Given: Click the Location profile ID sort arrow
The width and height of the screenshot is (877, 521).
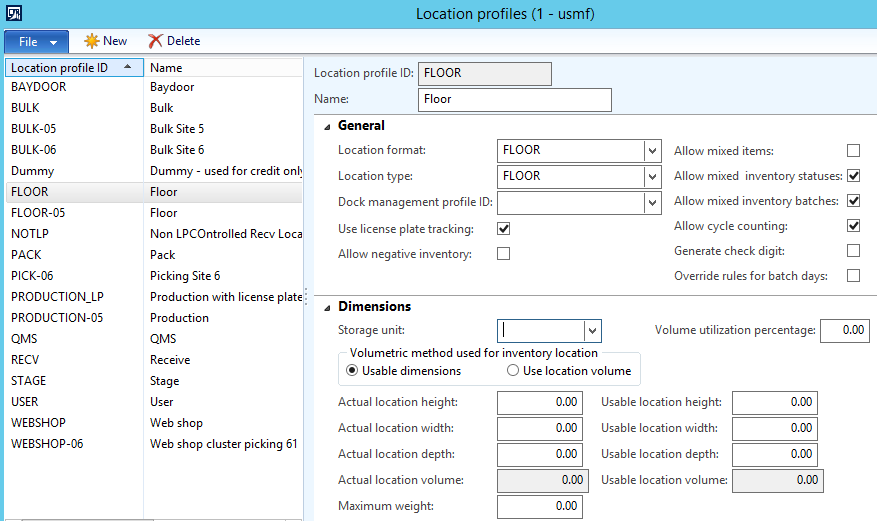Looking at the screenshot, I should [129, 68].
